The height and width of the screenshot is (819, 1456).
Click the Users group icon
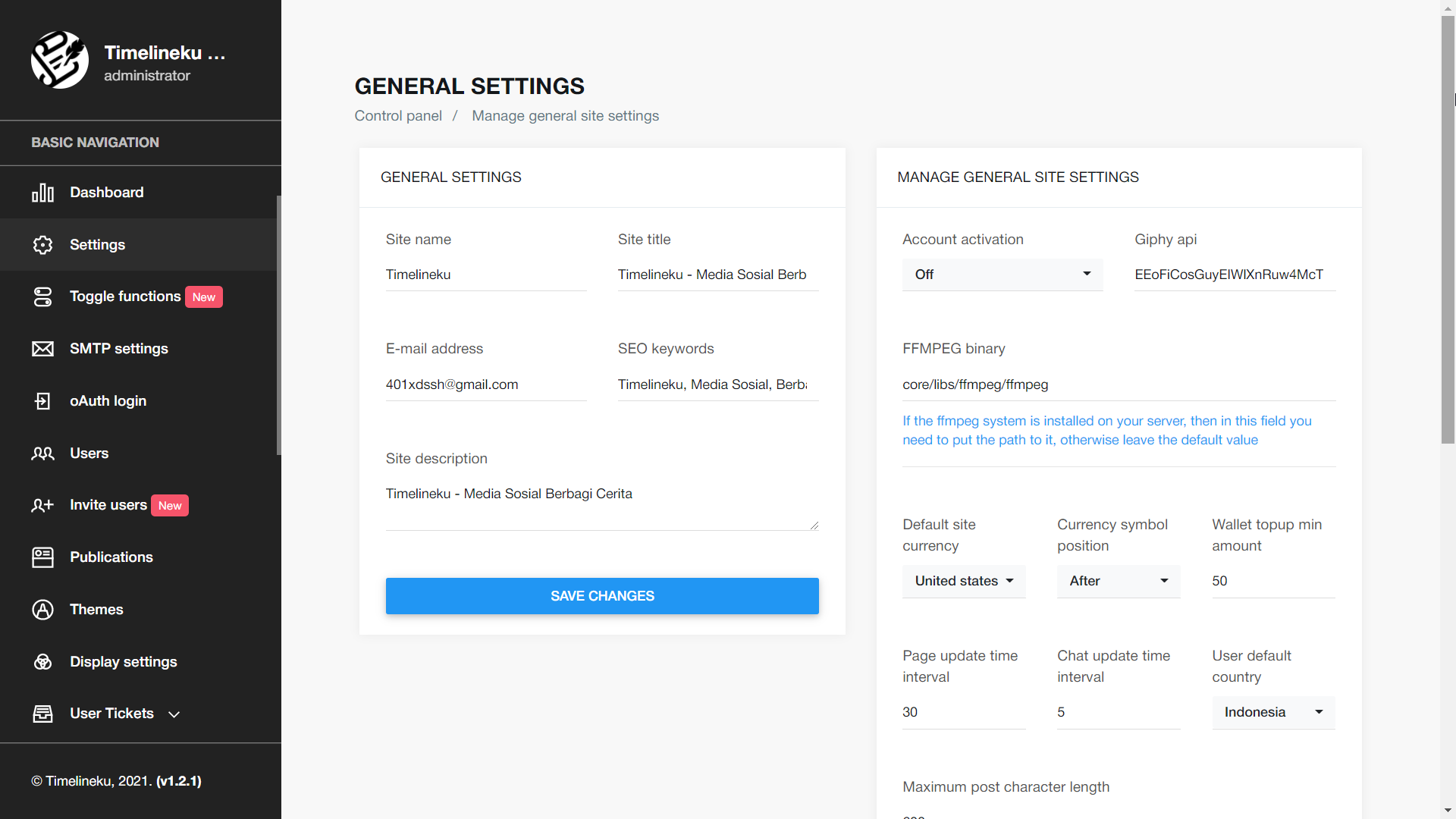42,453
